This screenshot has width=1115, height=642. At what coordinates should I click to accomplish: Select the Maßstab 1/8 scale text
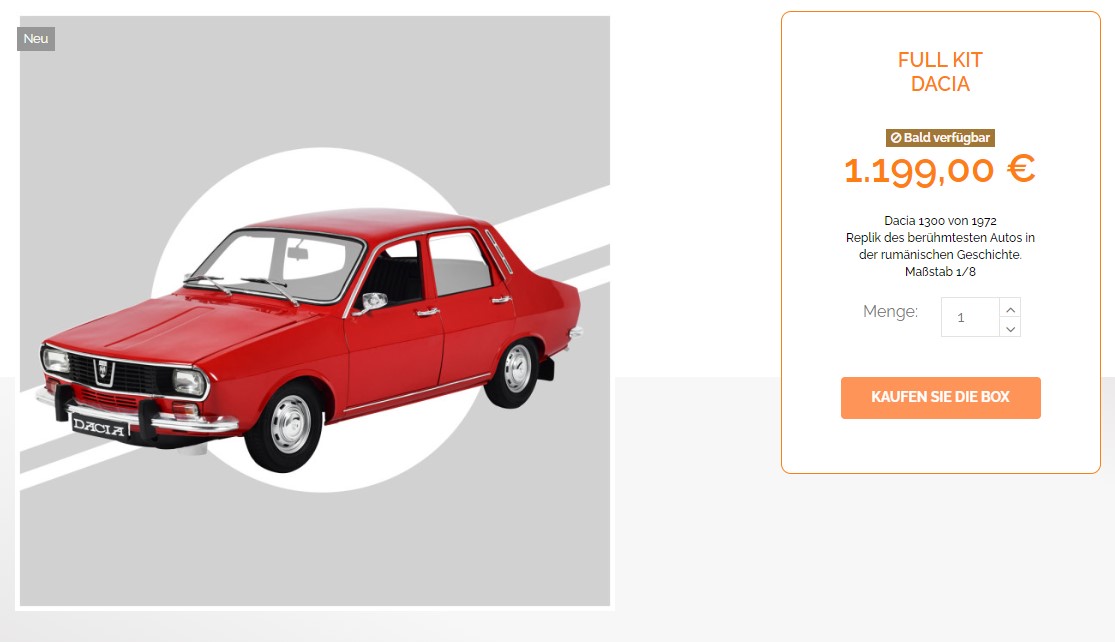(940, 272)
